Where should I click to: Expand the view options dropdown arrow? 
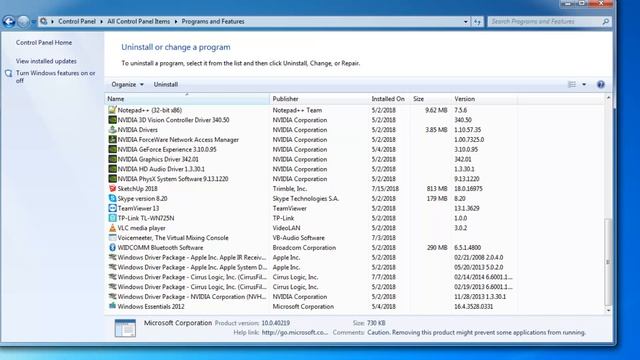(x=584, y=84)
